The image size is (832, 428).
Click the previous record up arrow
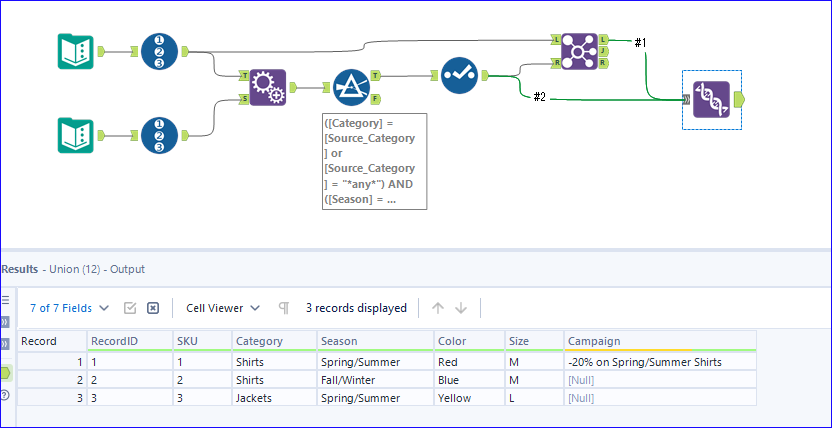click(437, 308)
